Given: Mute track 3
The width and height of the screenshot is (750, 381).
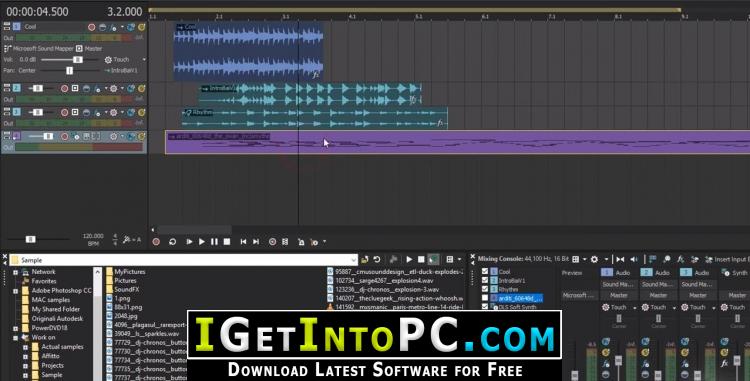Looking at the screenshot, I should click(131, 112).
